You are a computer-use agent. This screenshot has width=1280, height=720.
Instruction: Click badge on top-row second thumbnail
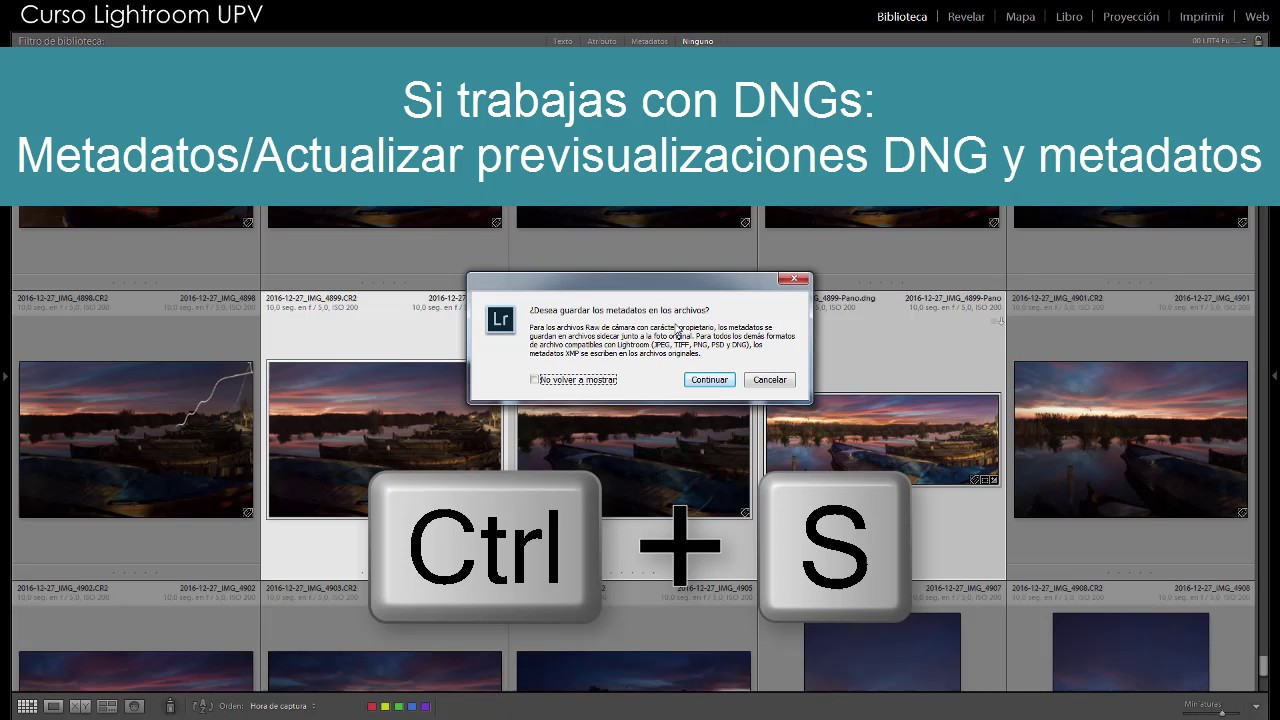(496, 222)
